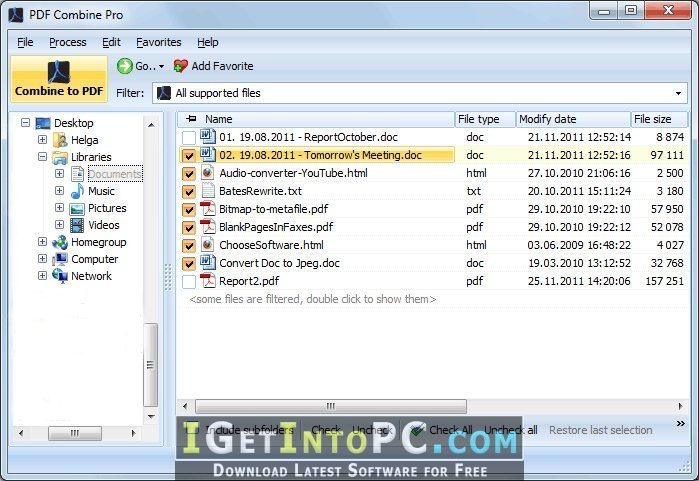Uncheck Bitmap-to-metafile.pdf checkbox
Viewport: 699px width, 481px height.
(189, 210)
